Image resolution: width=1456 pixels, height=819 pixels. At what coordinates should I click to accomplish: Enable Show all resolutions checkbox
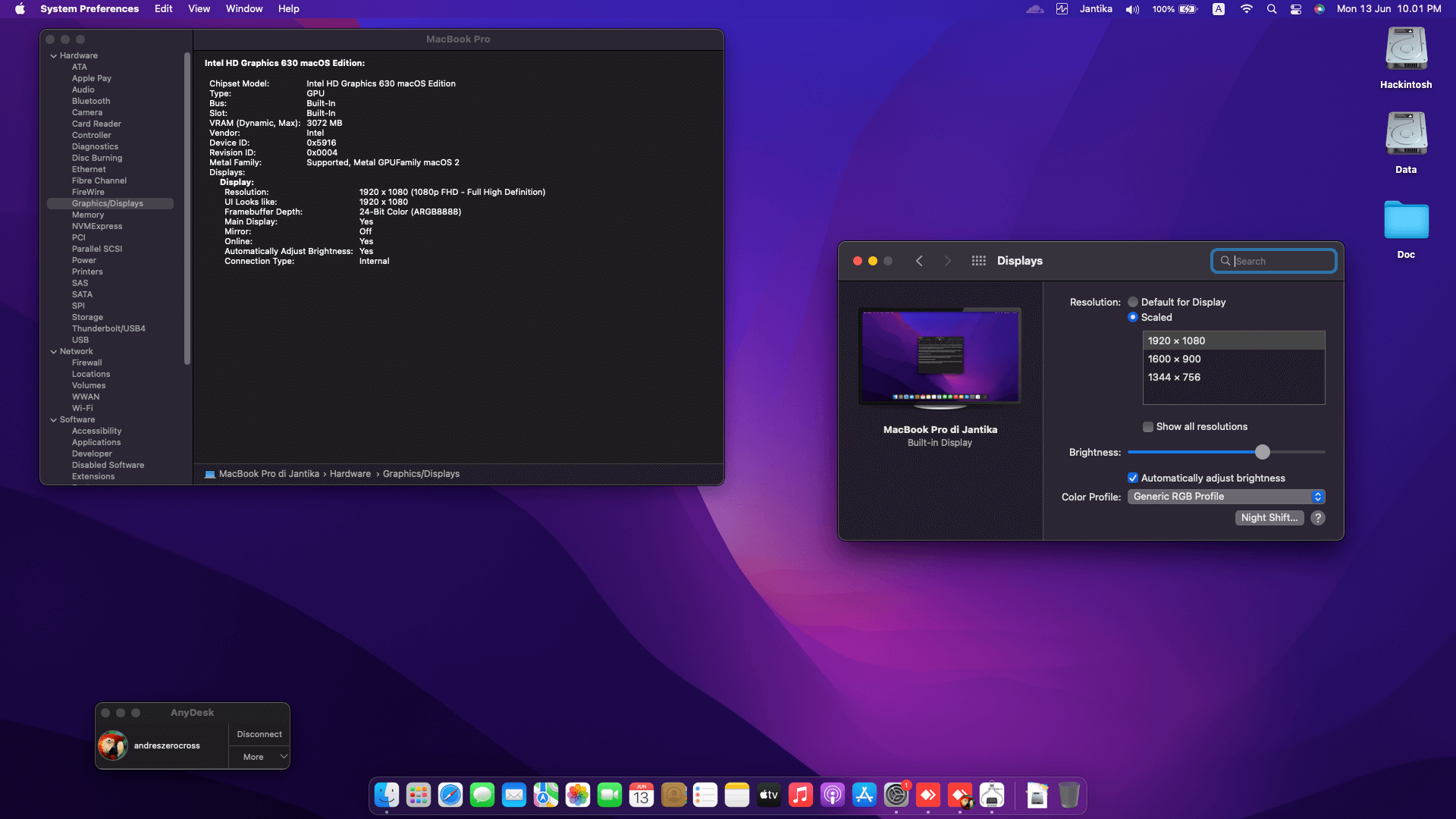coord(1148,427)
